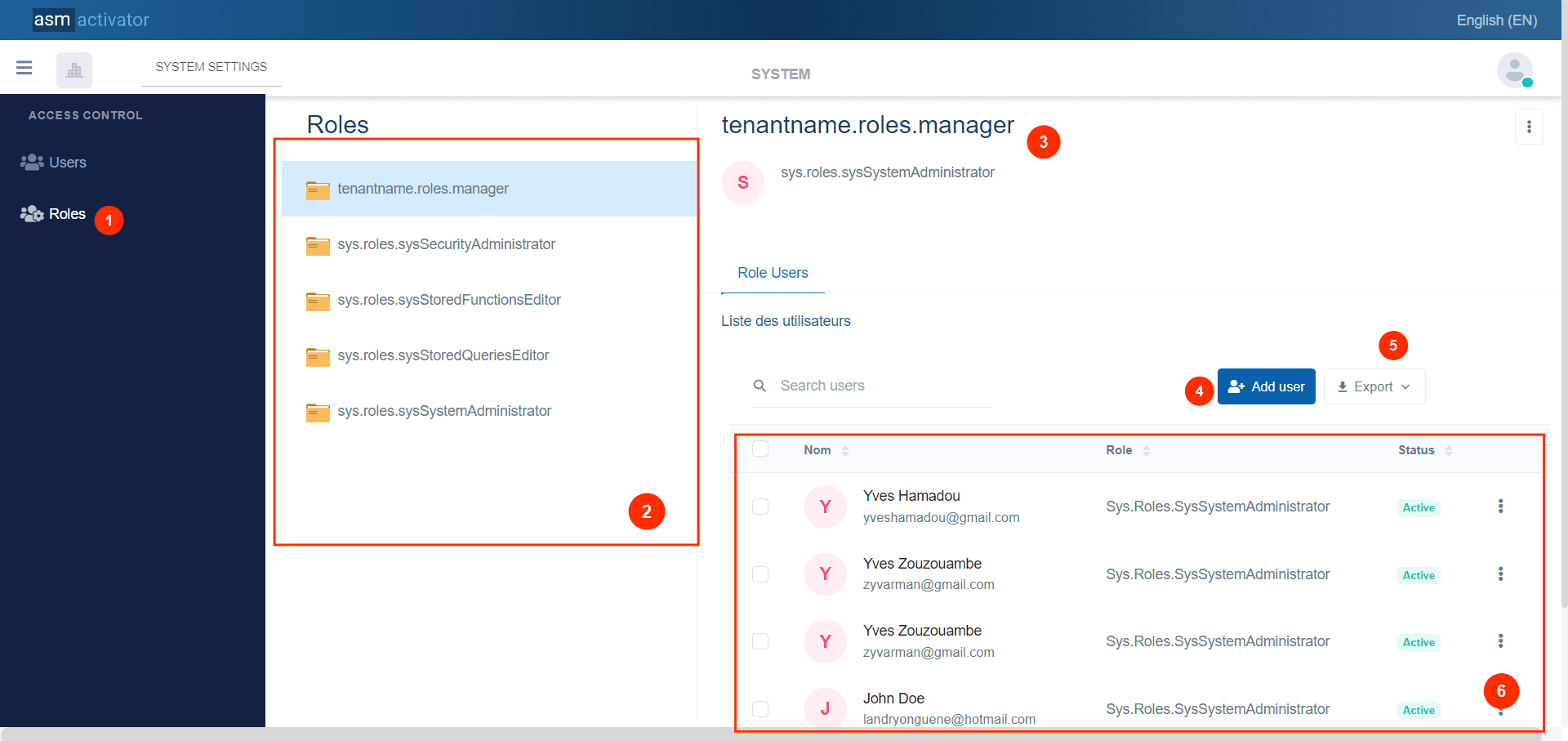The width and height of the screenshot is (1568, 741).
Task: Check the box for Yves Hamadou
Action: (760, 507)
